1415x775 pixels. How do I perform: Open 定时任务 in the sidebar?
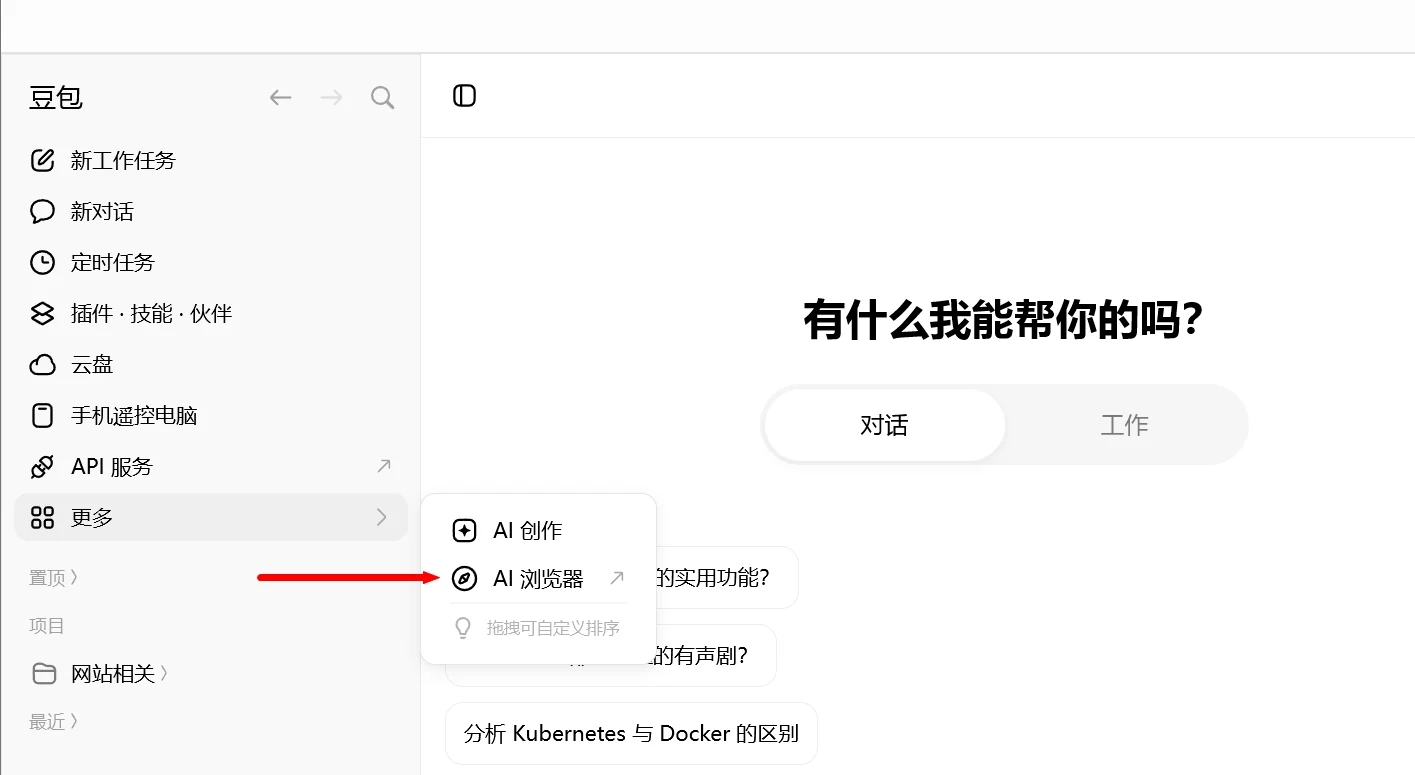pos(211,262)
